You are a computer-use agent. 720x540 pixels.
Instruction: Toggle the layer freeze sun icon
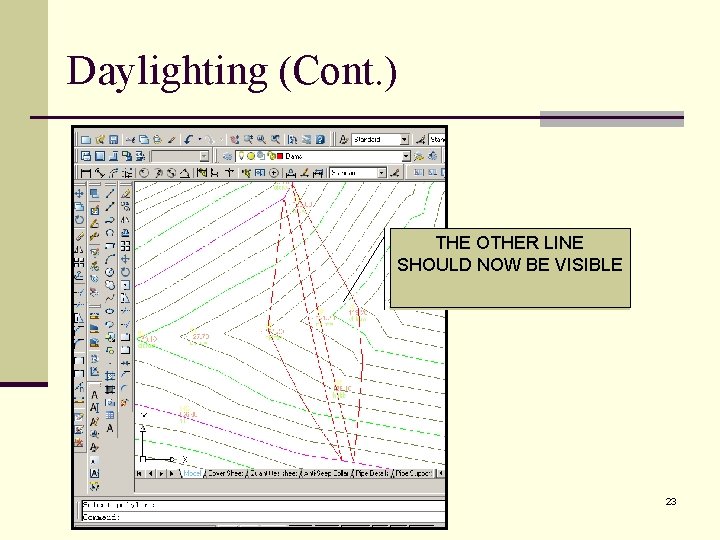pos(251,157)
